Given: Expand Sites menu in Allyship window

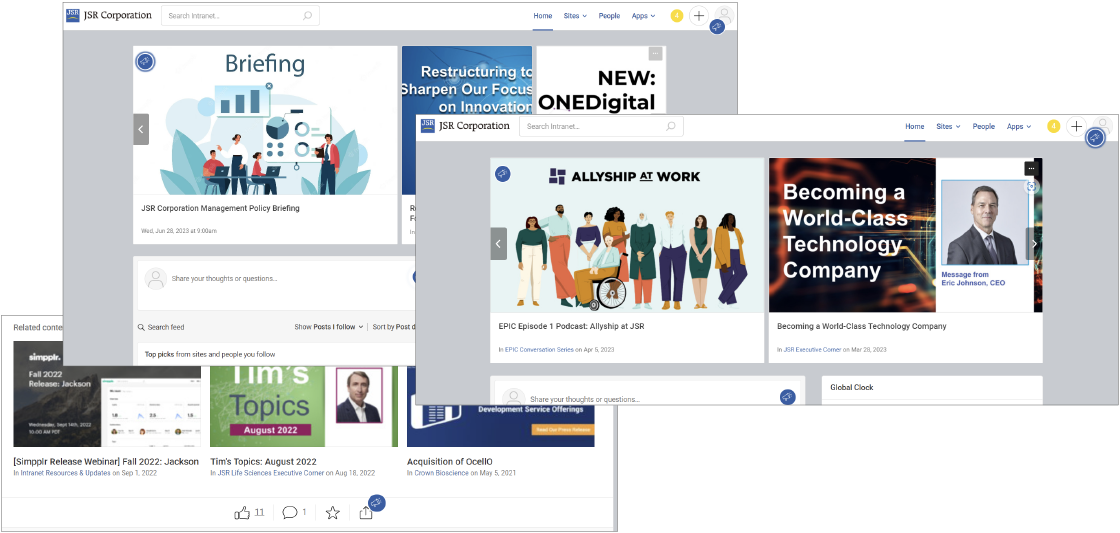Looking at the screenshot, I should [948, 126].
